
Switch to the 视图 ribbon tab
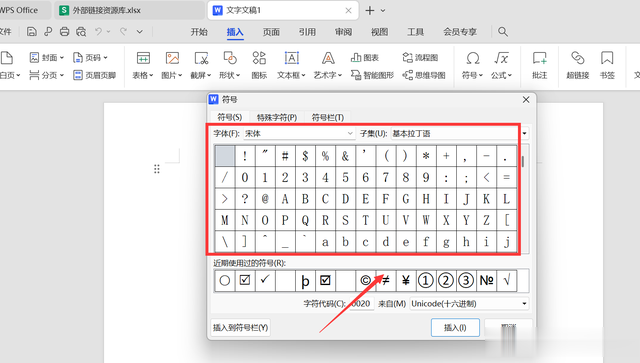pos(379,32)
